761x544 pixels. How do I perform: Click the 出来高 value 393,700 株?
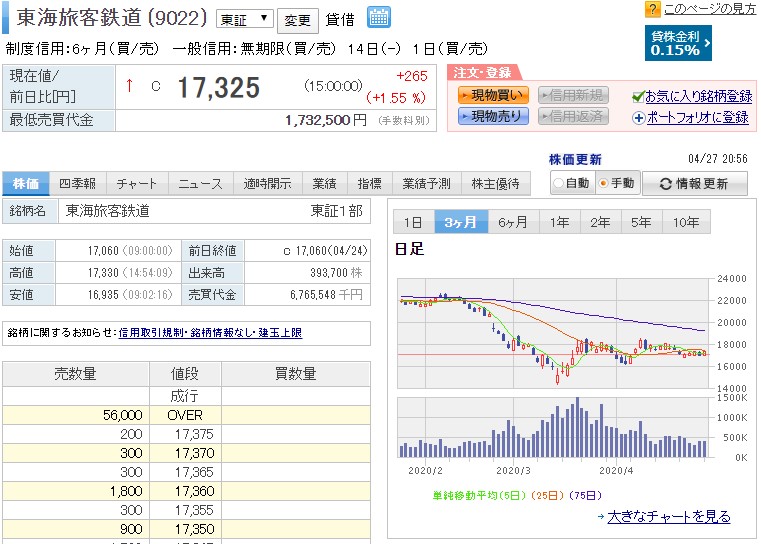[x=336, y=273]
